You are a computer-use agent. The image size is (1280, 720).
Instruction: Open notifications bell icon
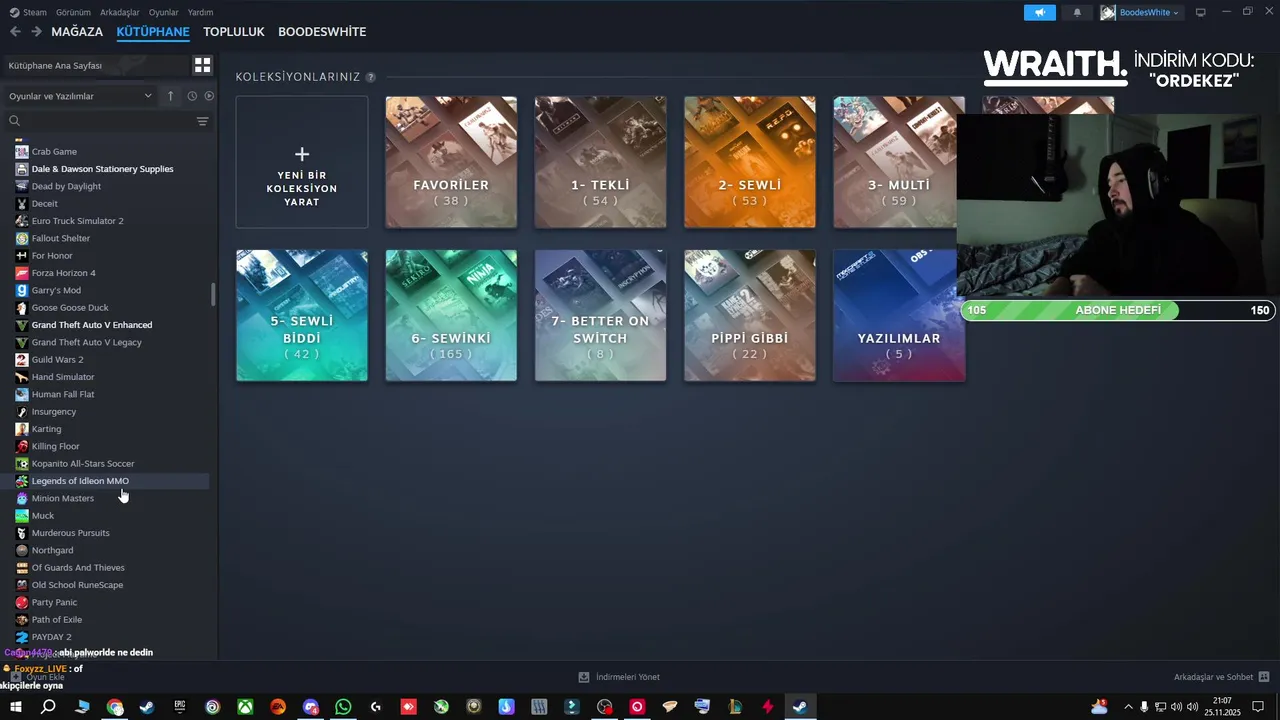(x=1077, y=12)
